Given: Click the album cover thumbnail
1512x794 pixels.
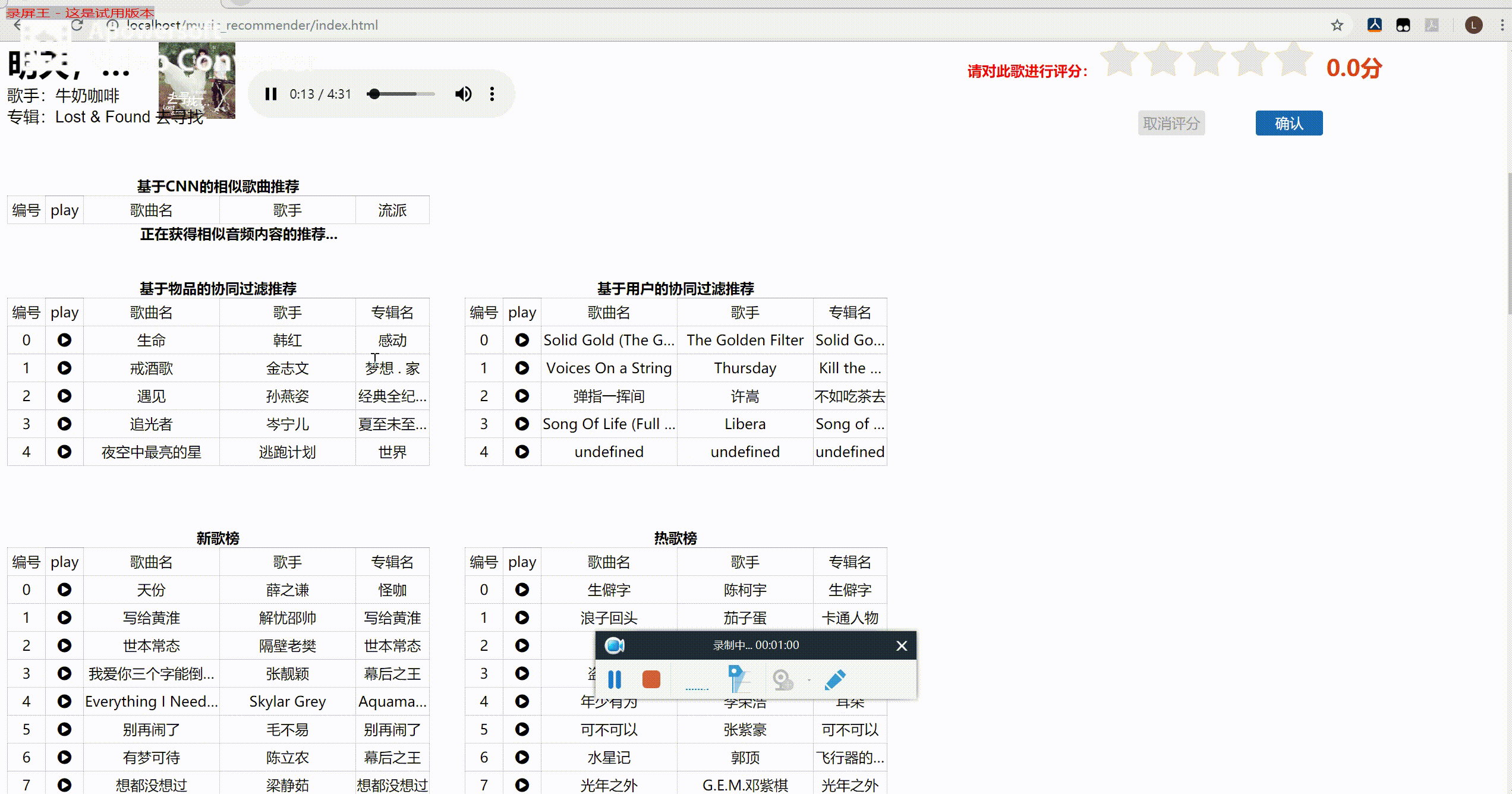Looking at the screenshot, I should [197, 80].
